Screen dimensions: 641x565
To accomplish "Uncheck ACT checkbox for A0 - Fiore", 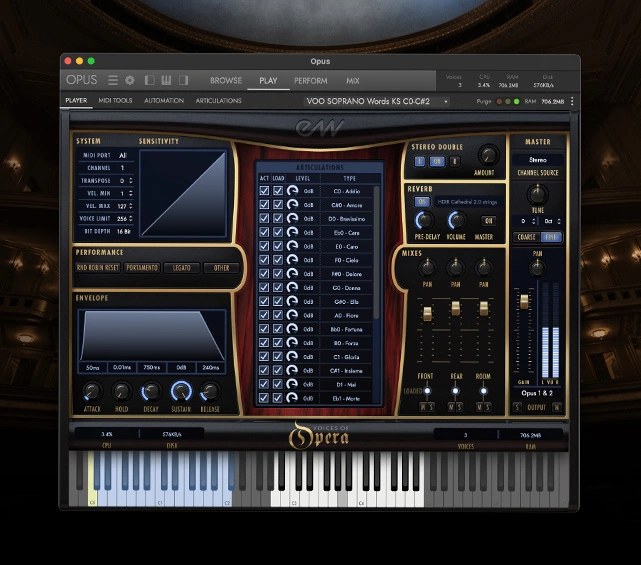I will [264, 315].
